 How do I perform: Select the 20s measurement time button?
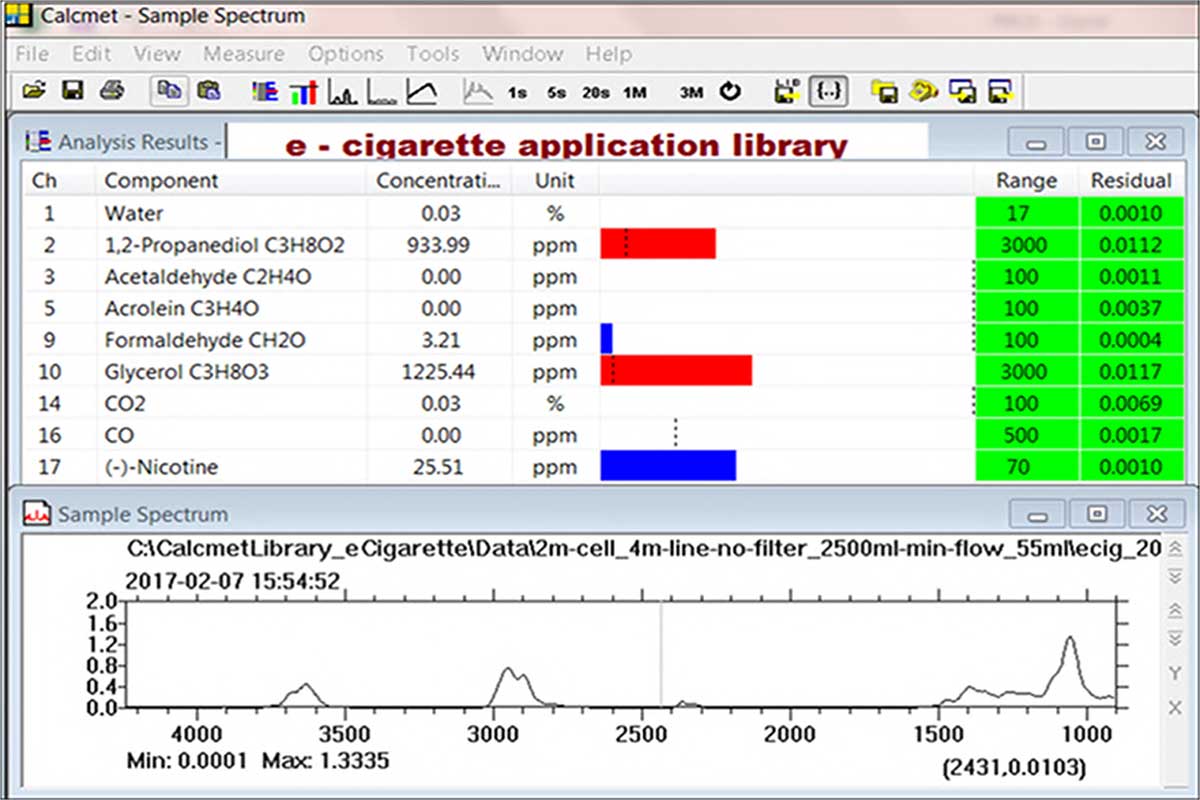[596, 93]
